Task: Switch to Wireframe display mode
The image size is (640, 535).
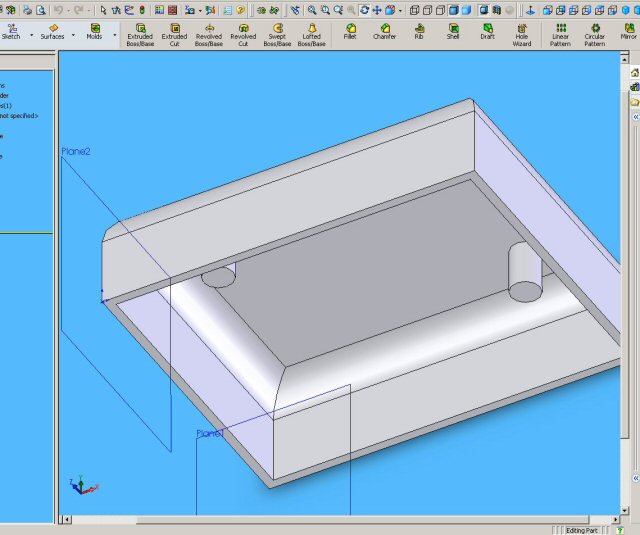Action: coord(415,9)
